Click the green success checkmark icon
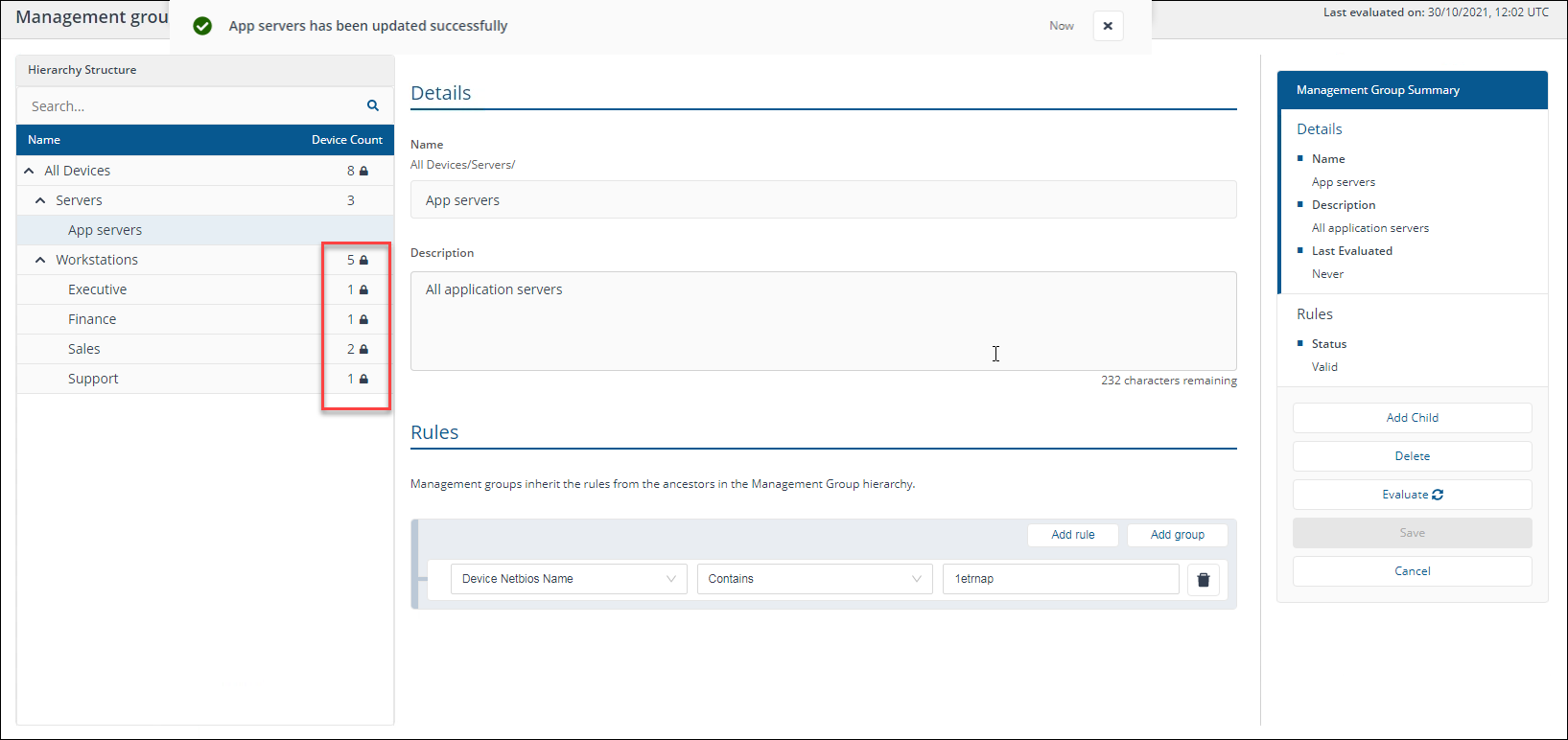This screenshot has height=740, width=1568. pos(202,26)
